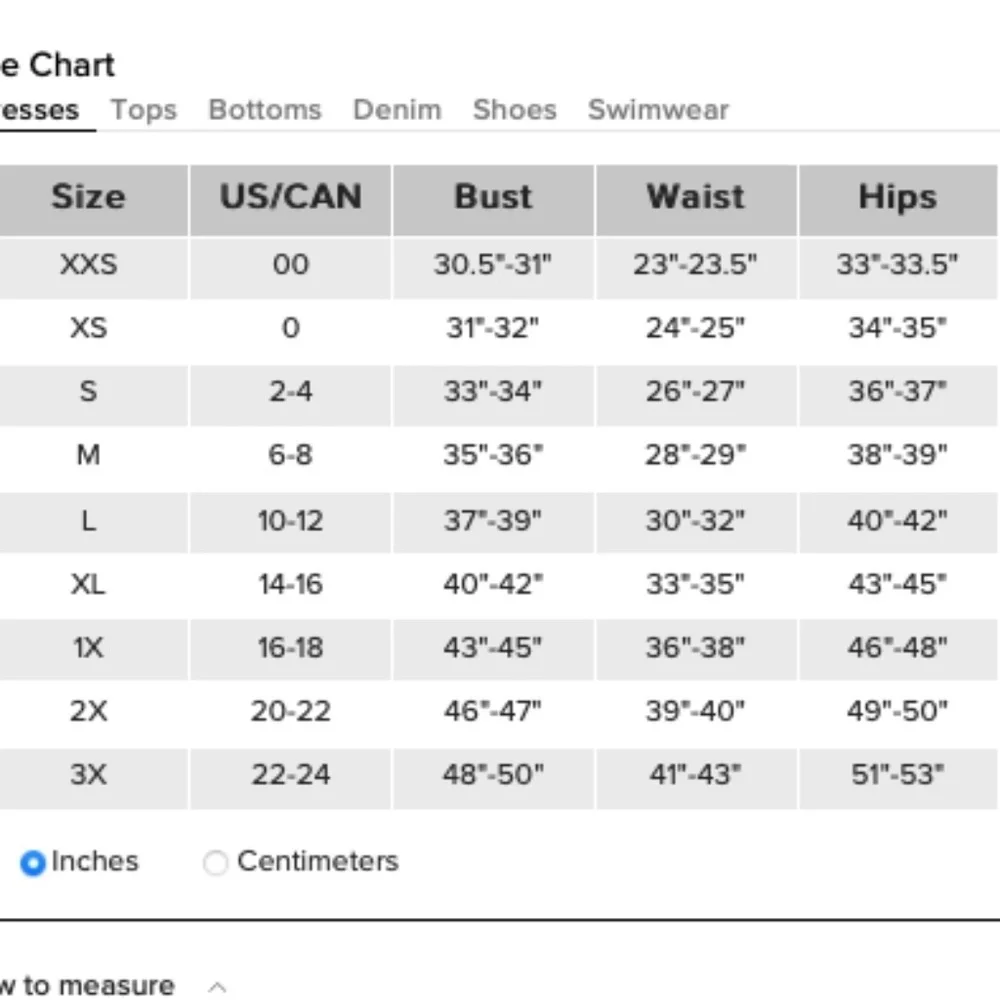Click the Inches label text
Image resolution: width=1000 pixels, height=1000 pixels.
(x=94, y=862)
